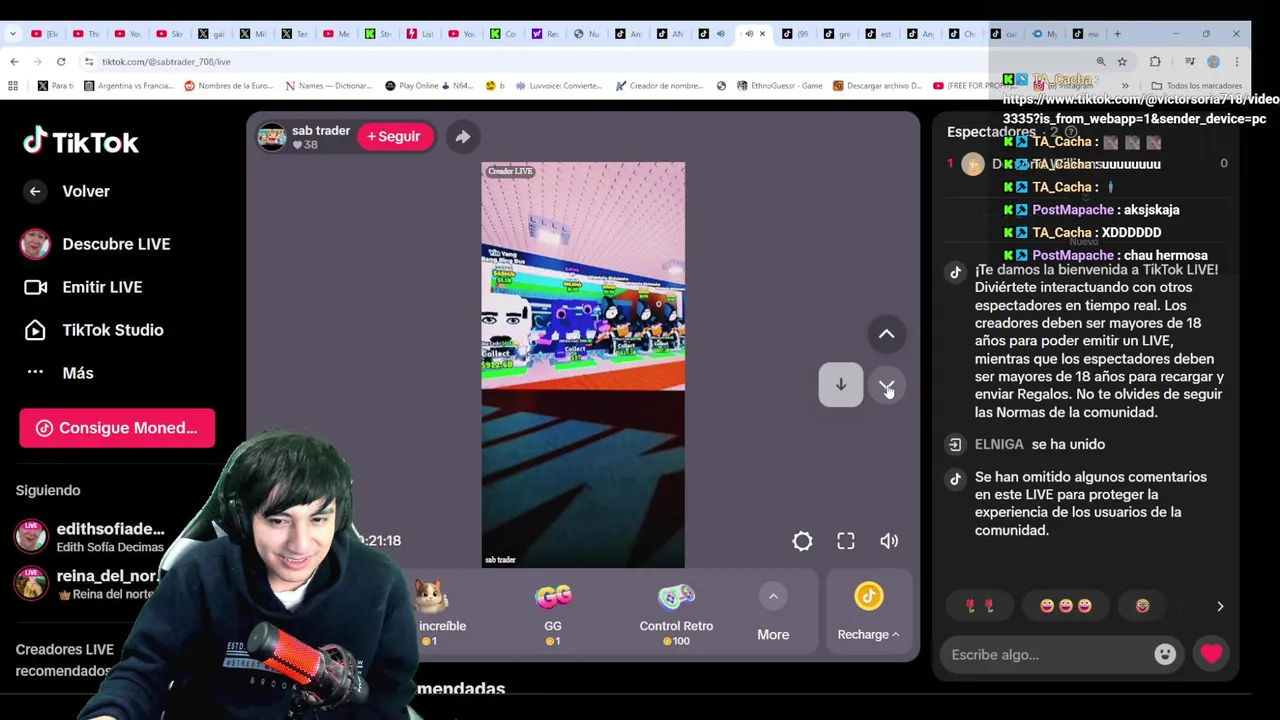Image resolution: width=1280 pixels, height=720 pixels.
Task: Open the Descargar archivo bookmark
Action: coord(877,86)
